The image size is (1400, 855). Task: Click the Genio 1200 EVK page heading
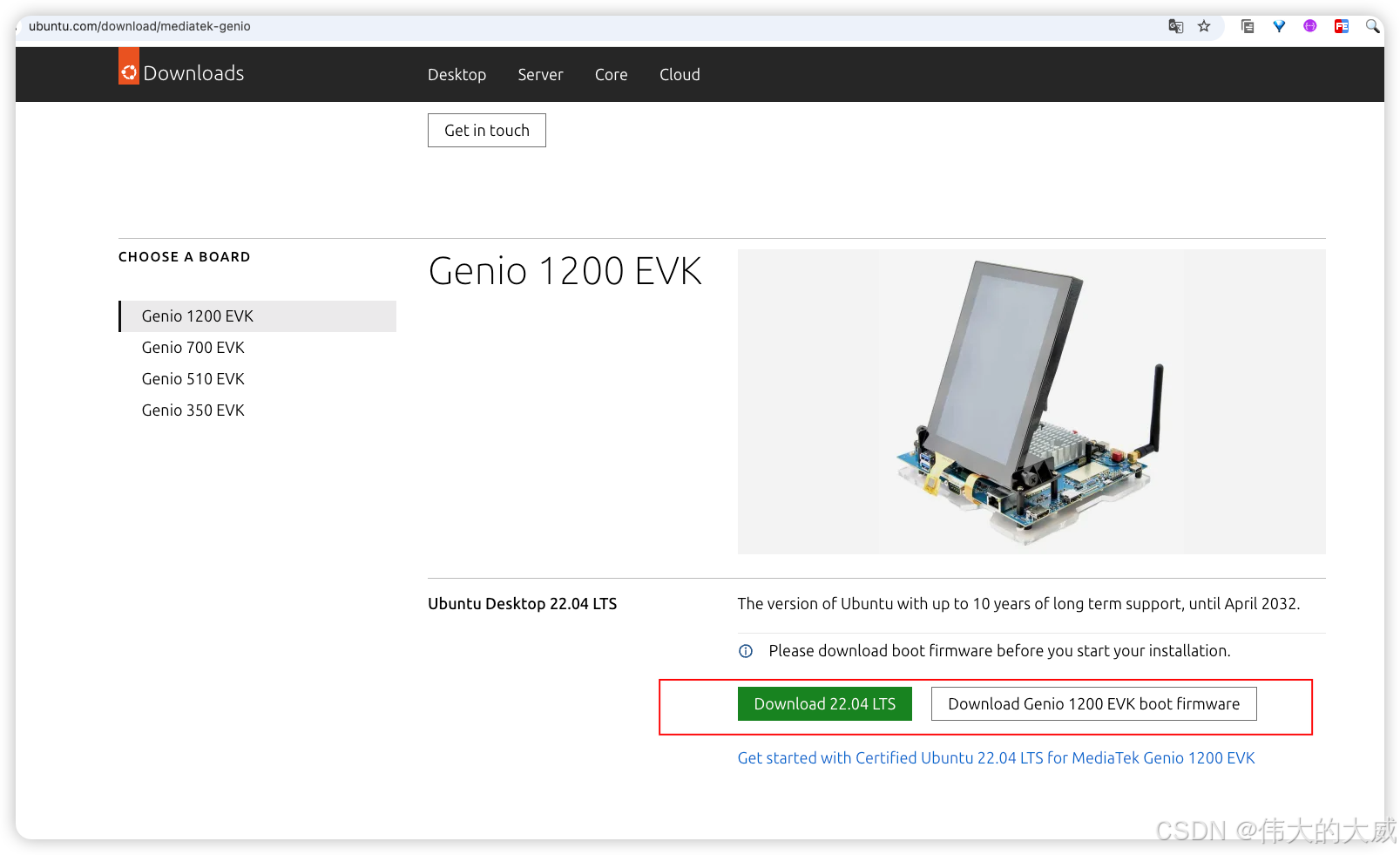click(x=565, y=271)
